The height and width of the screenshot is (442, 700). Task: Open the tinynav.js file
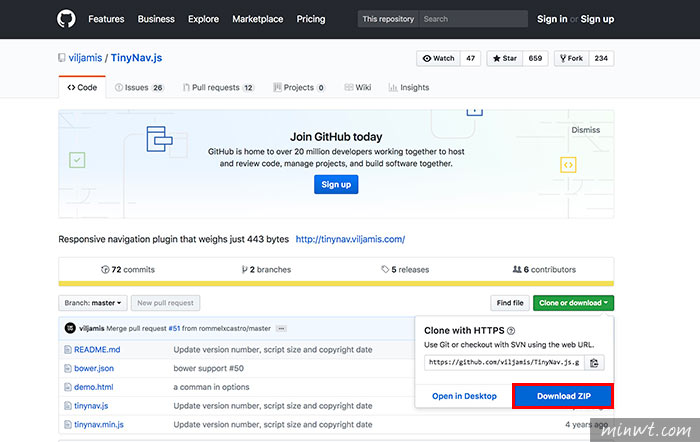91,406
